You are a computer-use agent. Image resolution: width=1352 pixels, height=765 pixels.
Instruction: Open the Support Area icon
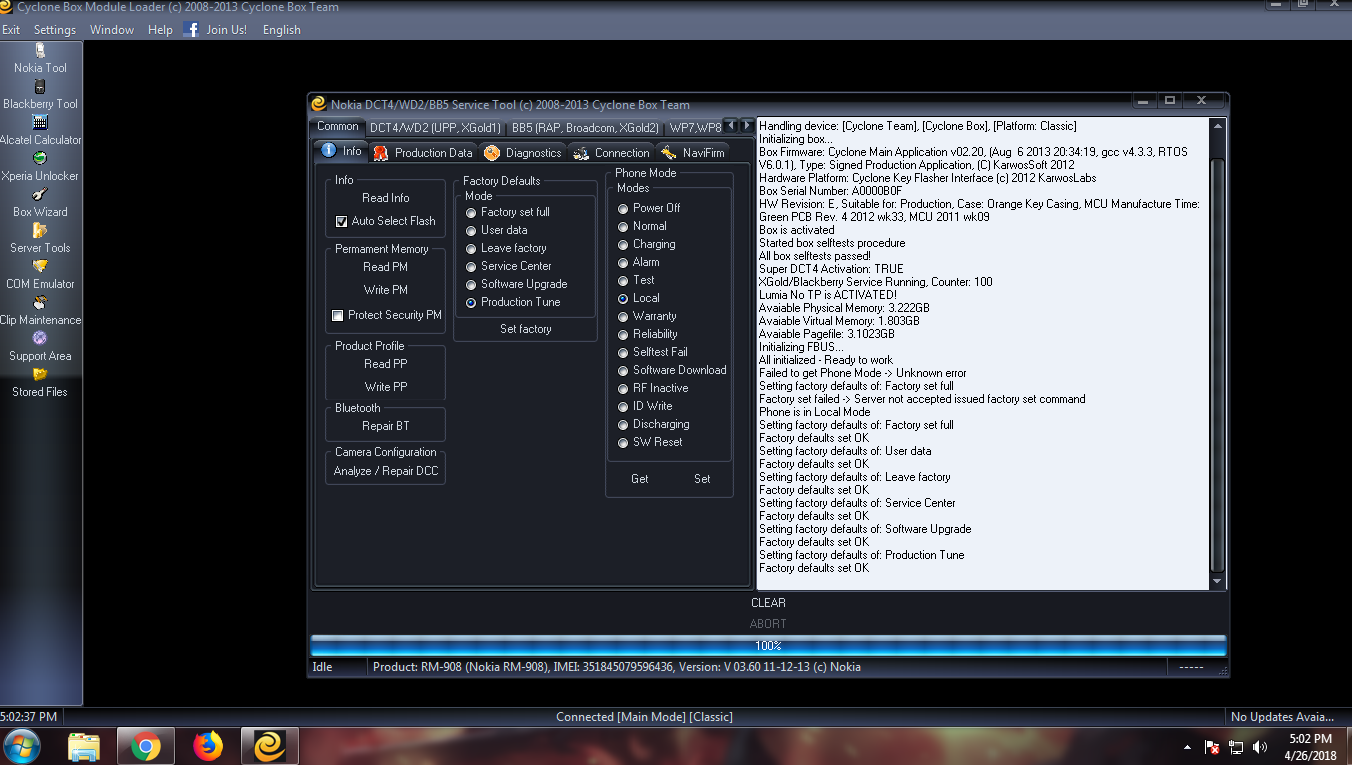[x=40, y=339]
